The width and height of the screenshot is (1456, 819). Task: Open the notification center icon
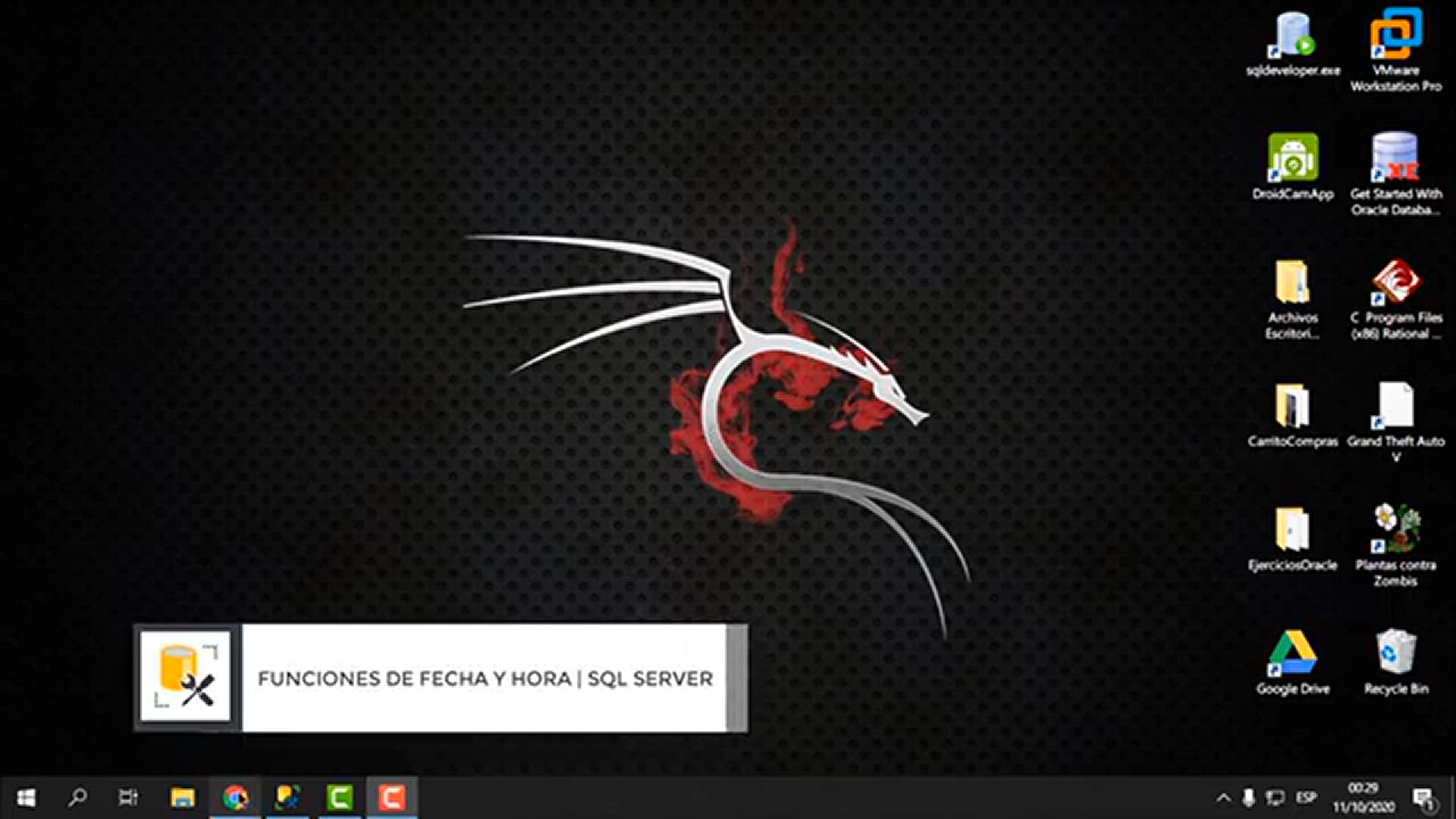pyautogui.click(x=1423, y=798)
